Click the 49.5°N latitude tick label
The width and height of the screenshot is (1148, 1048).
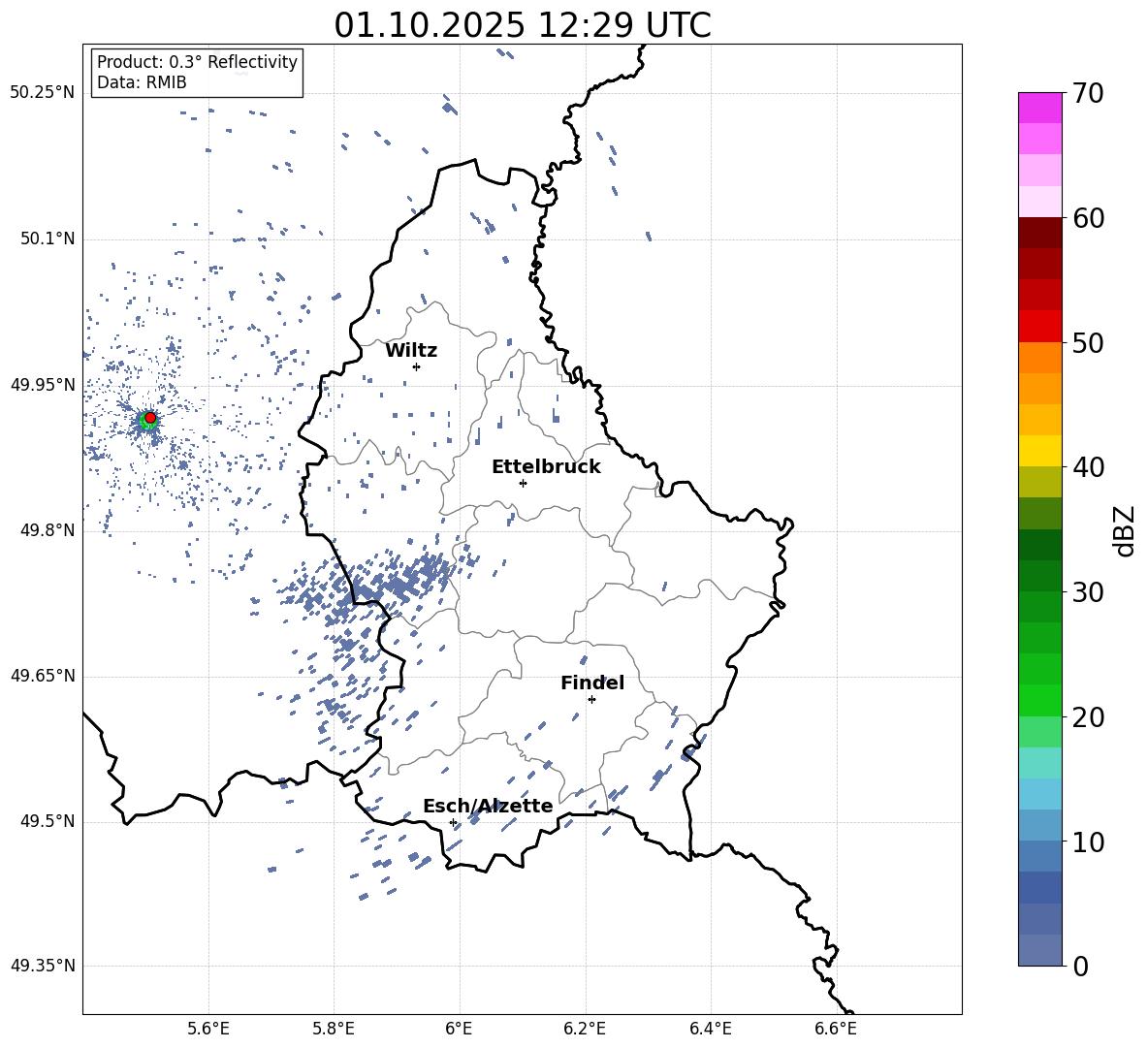click(x=48, y=821)
